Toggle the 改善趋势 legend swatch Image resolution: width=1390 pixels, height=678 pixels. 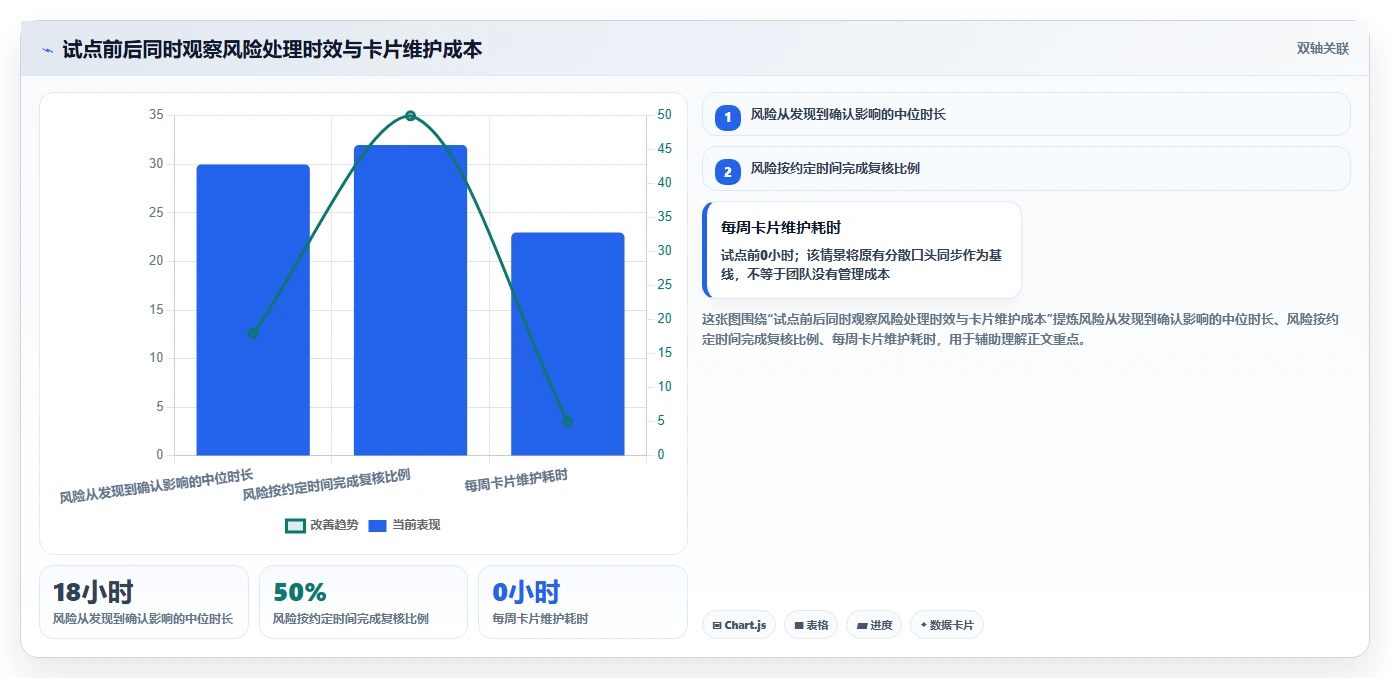296,525
